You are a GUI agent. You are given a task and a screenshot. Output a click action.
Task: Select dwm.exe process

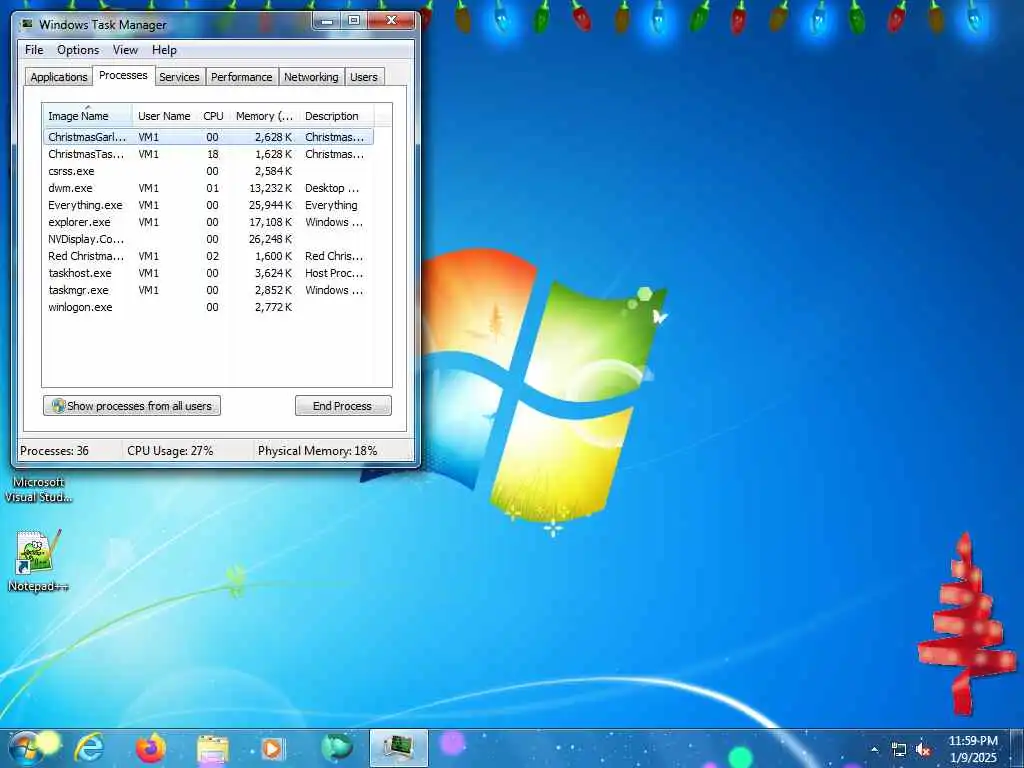[208, 188]
